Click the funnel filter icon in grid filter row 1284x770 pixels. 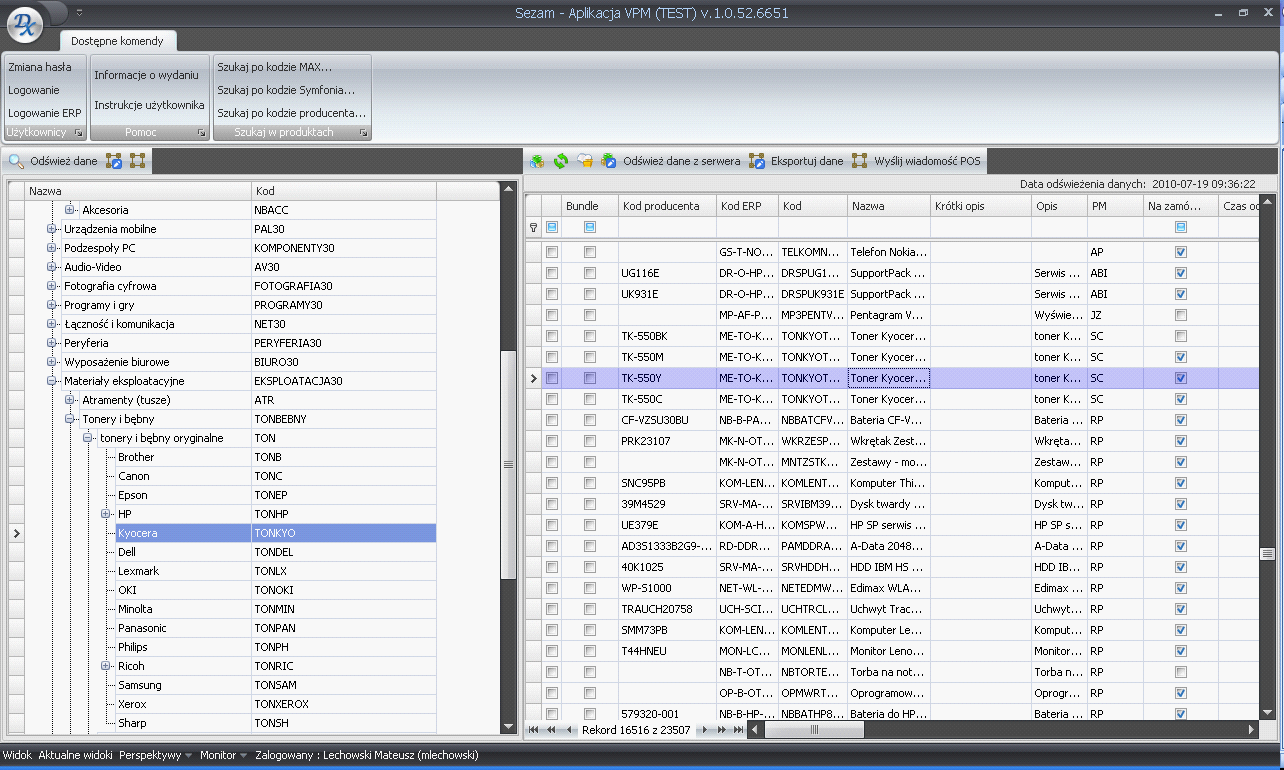coord(533,228)
